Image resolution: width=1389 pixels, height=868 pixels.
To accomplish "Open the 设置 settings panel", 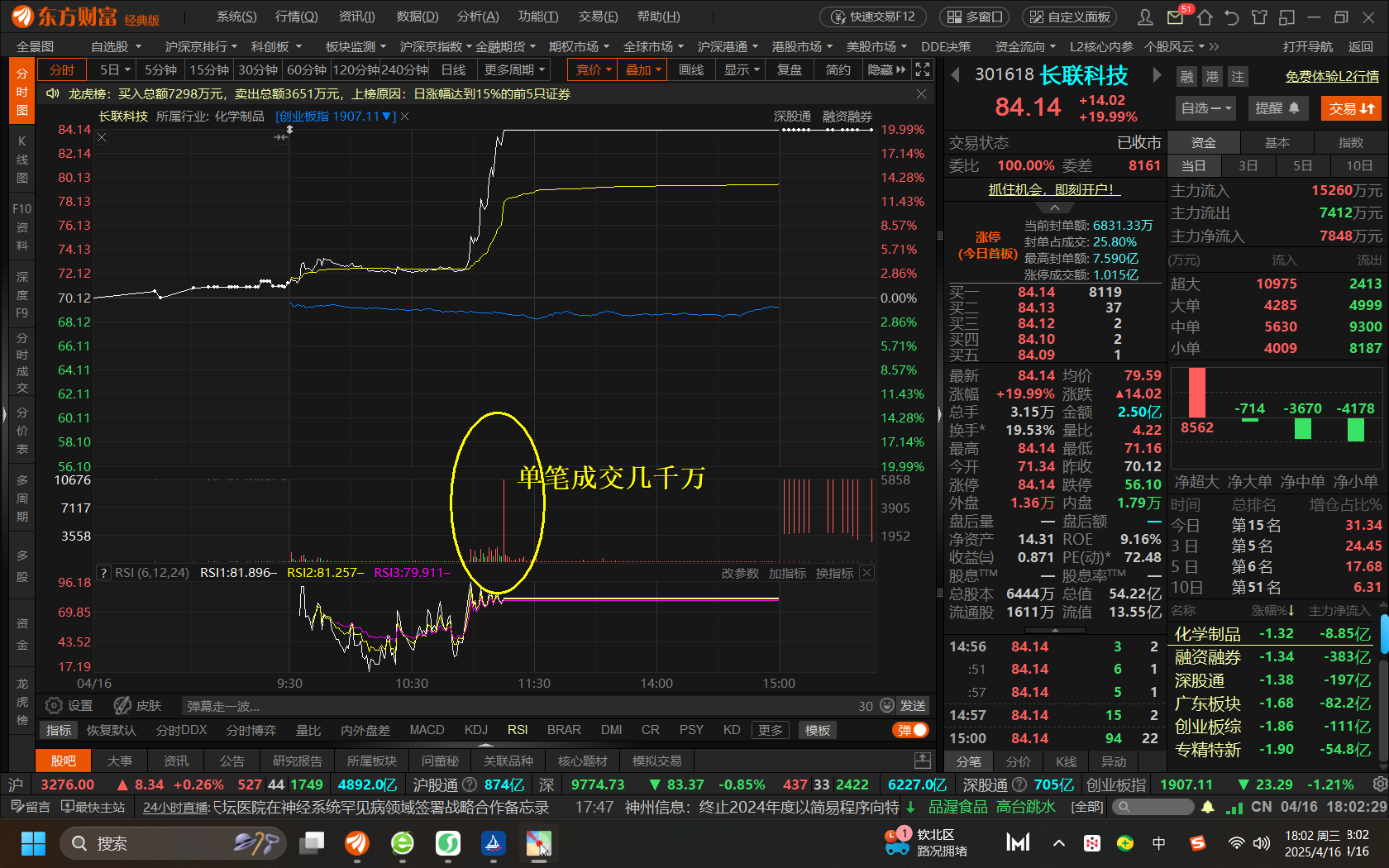I will pyautogui.click(x=68, y=705).
